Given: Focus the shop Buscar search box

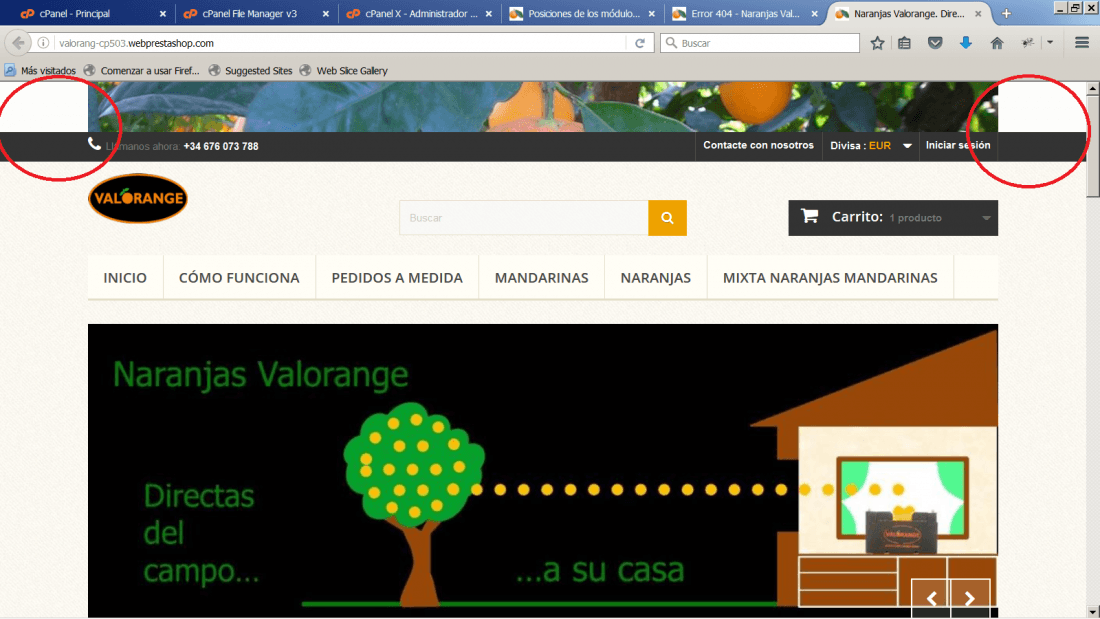Looking at the screenshot, I should [523, 218].
